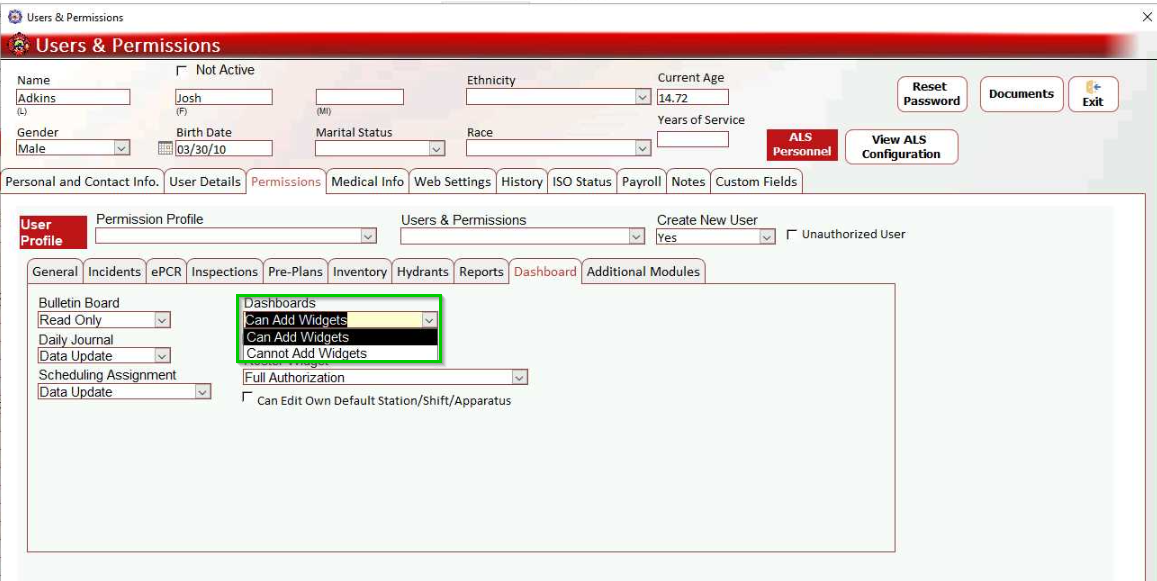This screenshot has width=1157, height=581.
Task: Expand the Scheduling Assignment dropdown
Action: click(202, 393)
